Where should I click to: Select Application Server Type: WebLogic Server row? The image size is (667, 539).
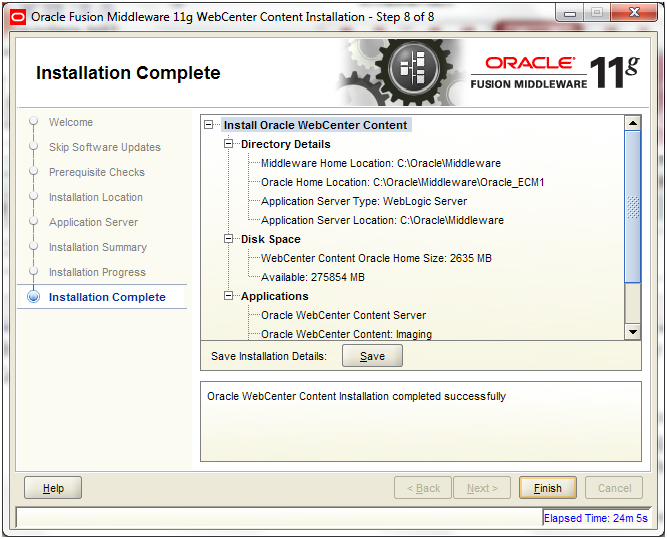point(364,201)
